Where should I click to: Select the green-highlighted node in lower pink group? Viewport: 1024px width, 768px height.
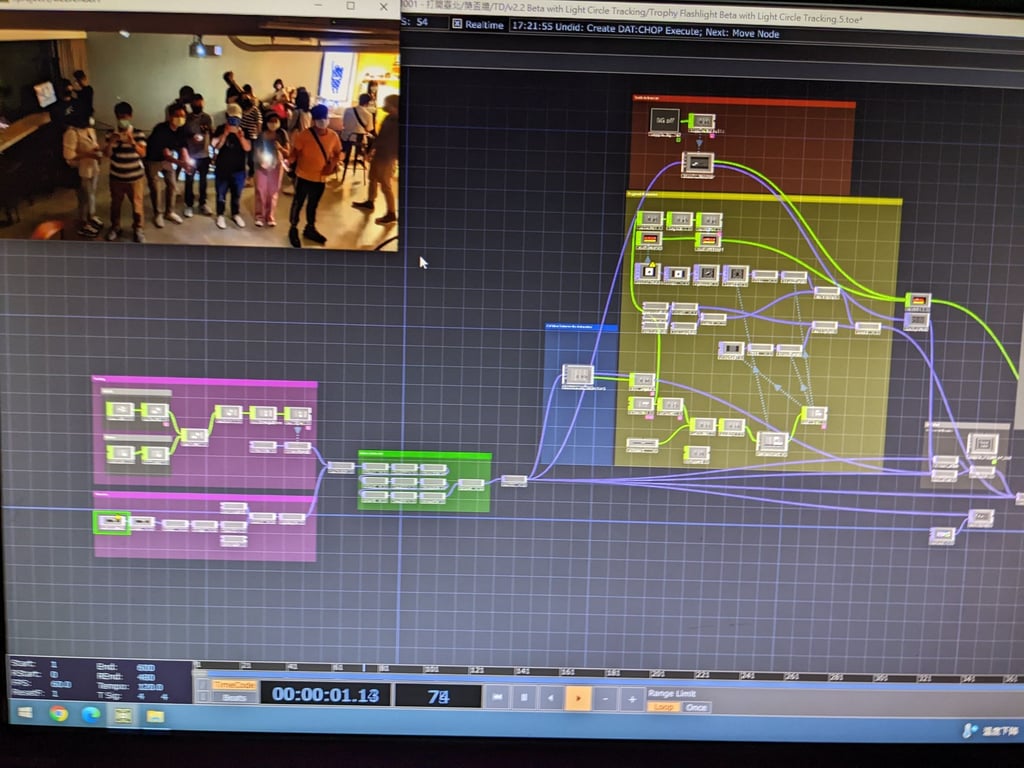click(x=112, y=522)
